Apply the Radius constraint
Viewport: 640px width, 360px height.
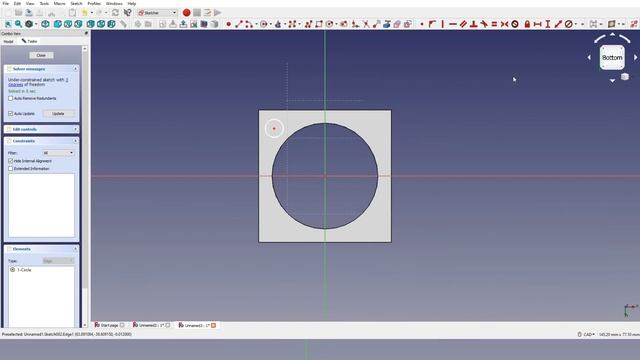click(x=569, y=24)
